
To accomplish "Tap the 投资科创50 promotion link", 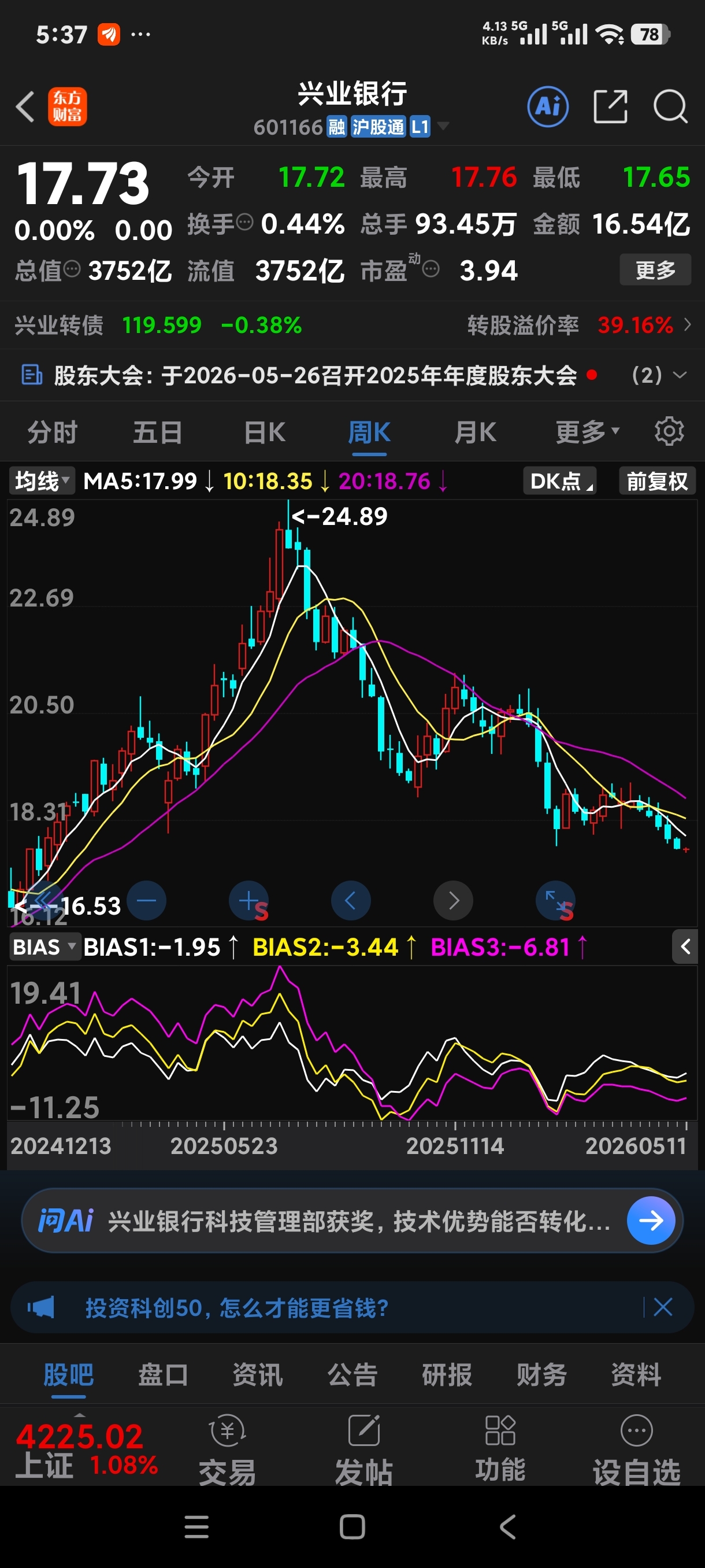I will (x=236, y=1307).
